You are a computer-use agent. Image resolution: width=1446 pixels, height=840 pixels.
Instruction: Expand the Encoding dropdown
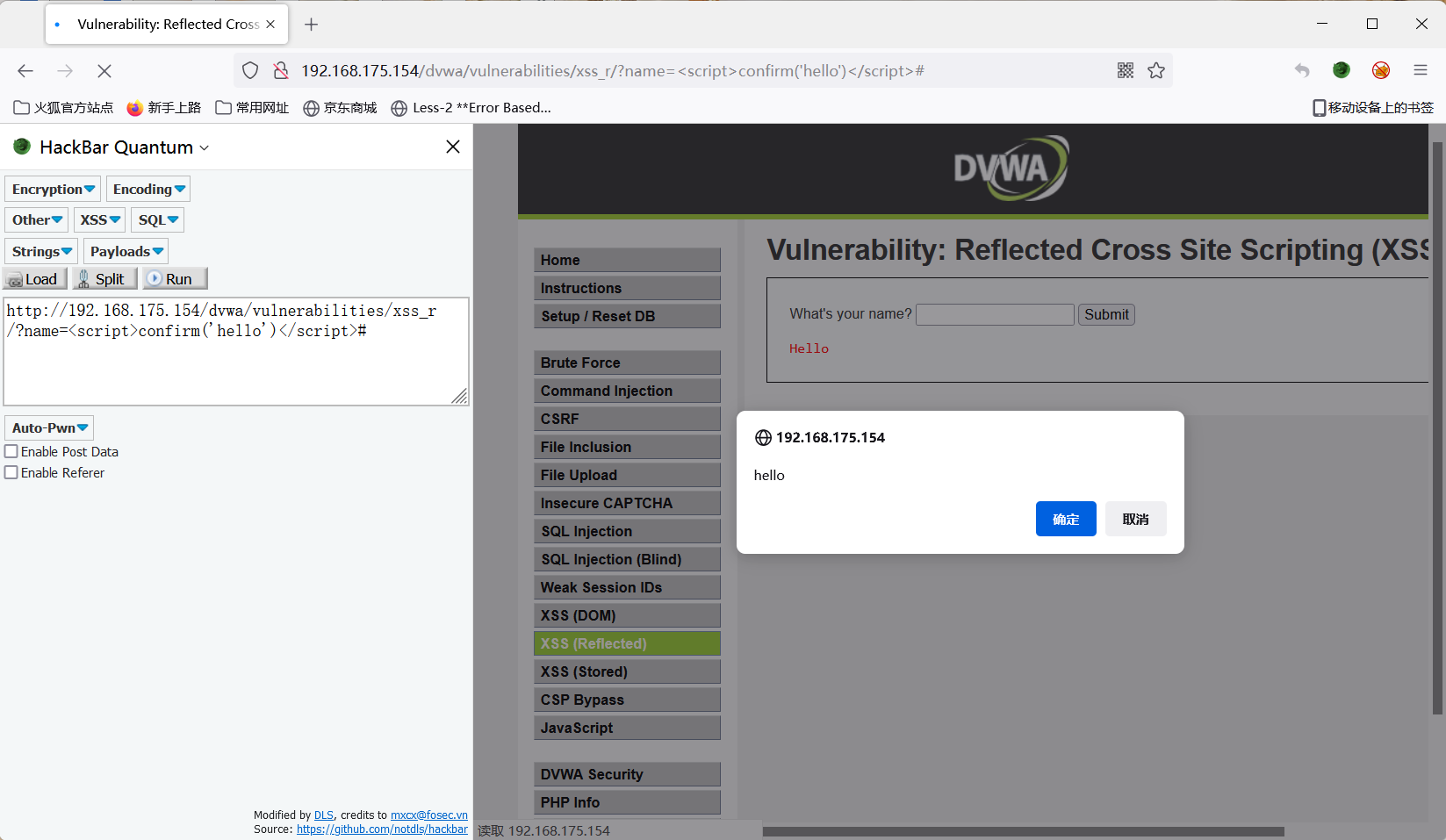pyautogui.click(x=148, y=190)
